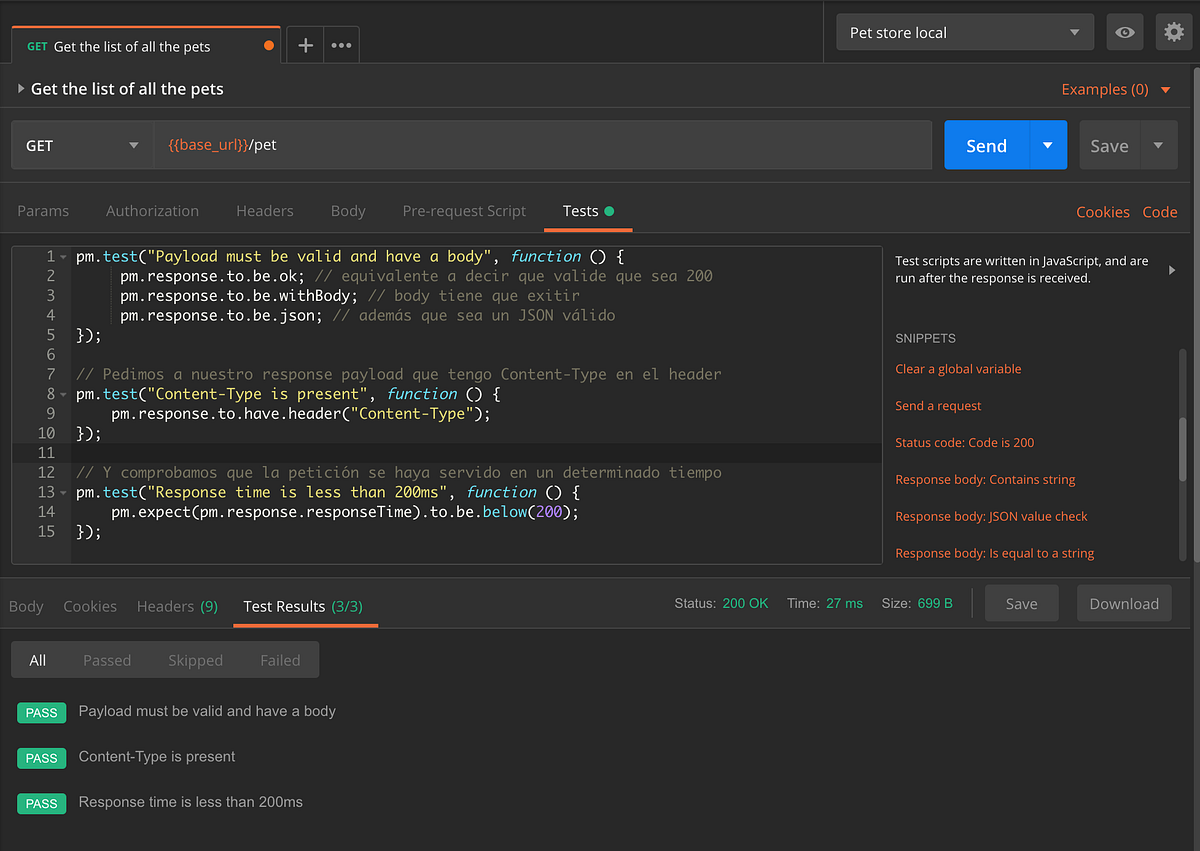The image size is (1200, 851).
Task: Show Skipped tests in results filter
Action: pos(195,660)
